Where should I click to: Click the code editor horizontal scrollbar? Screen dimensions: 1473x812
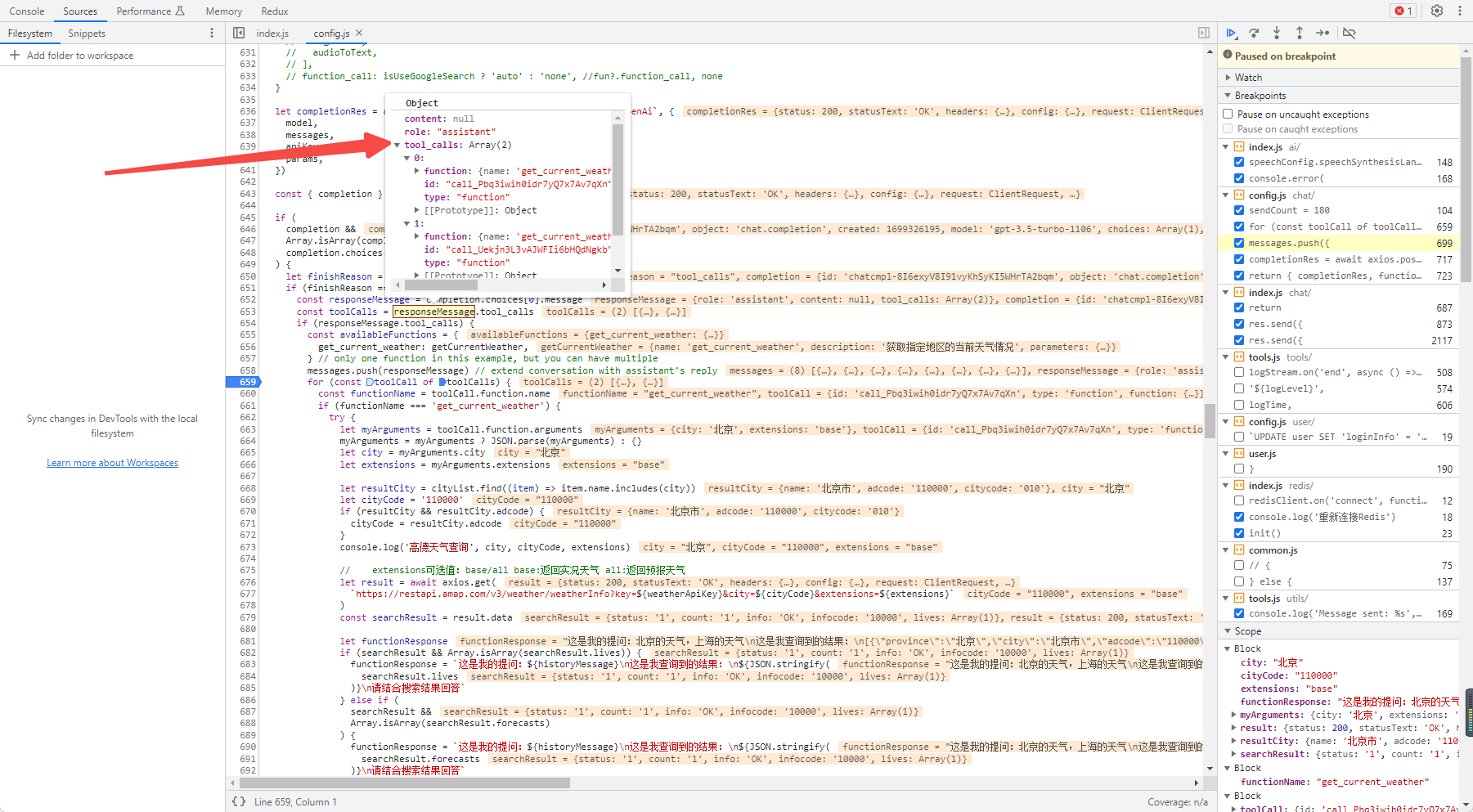tap(404, 783)
